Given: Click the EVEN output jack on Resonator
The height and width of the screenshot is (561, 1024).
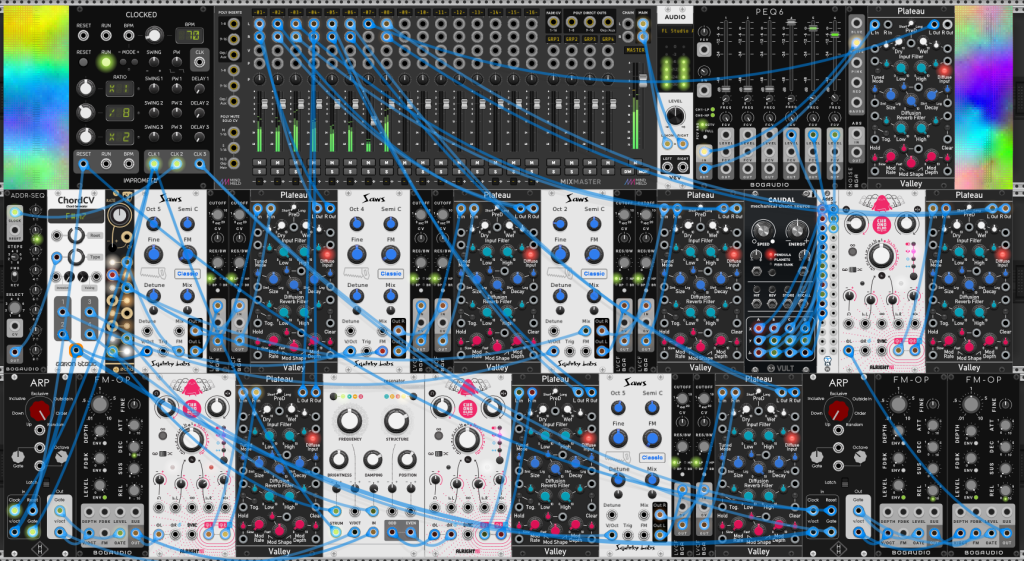Looking at the screenshot, I should point(411,532).
